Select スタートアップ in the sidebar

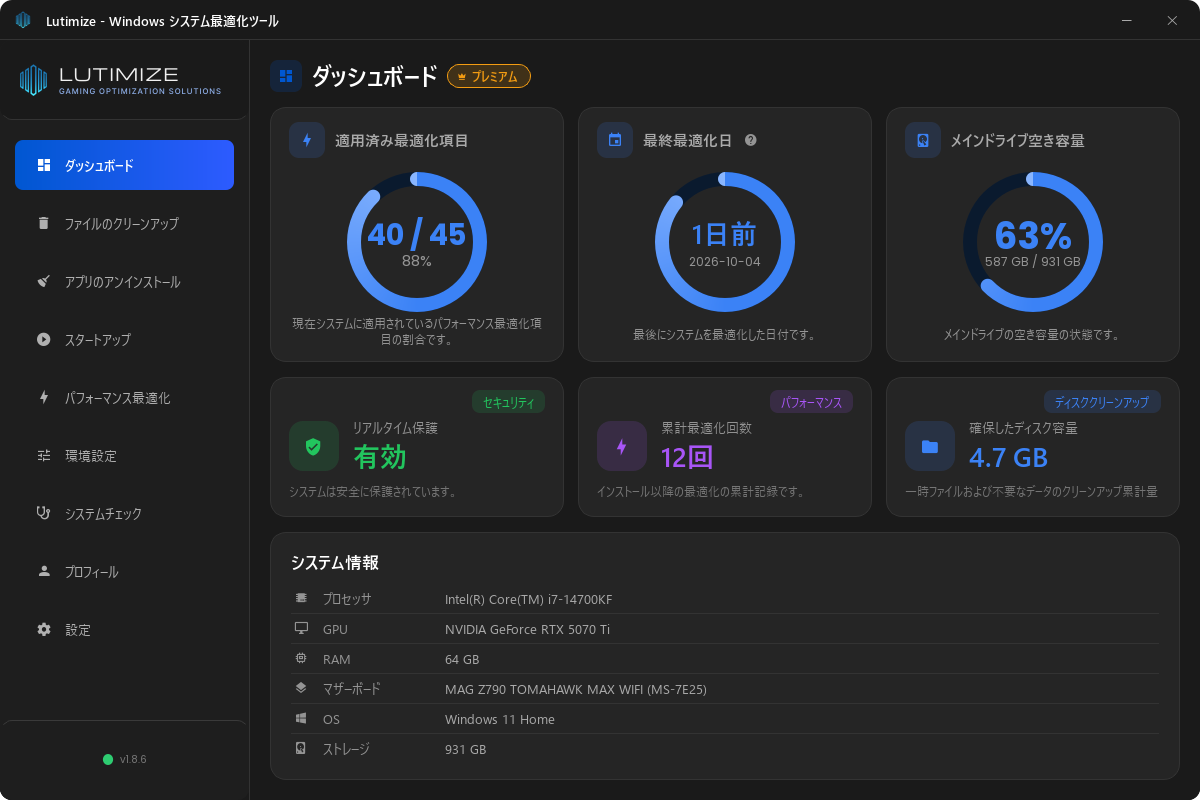pyautogui.click(x=124, y=339)
